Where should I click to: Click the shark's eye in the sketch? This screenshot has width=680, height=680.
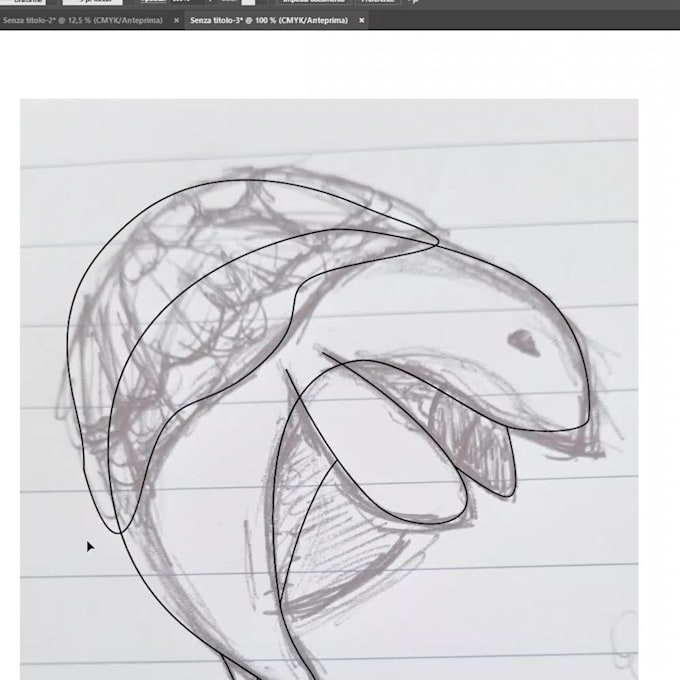(x=523, y=342)
